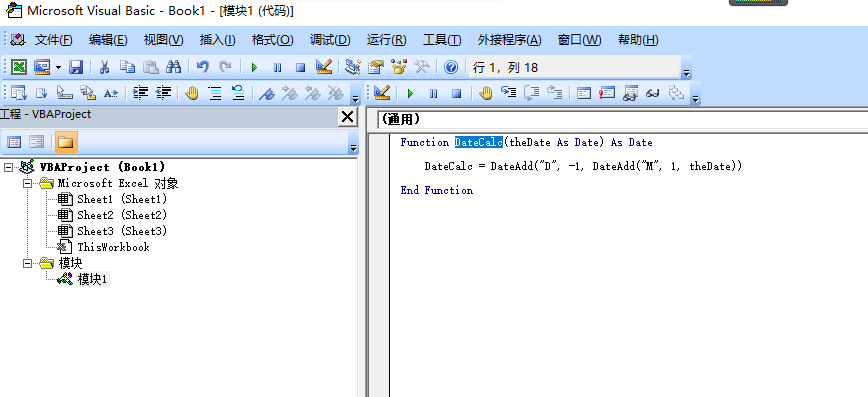Toggle Design Mode icon in Standard toolbar
This screenshot has height=397, width=868.
coord(324,67)
